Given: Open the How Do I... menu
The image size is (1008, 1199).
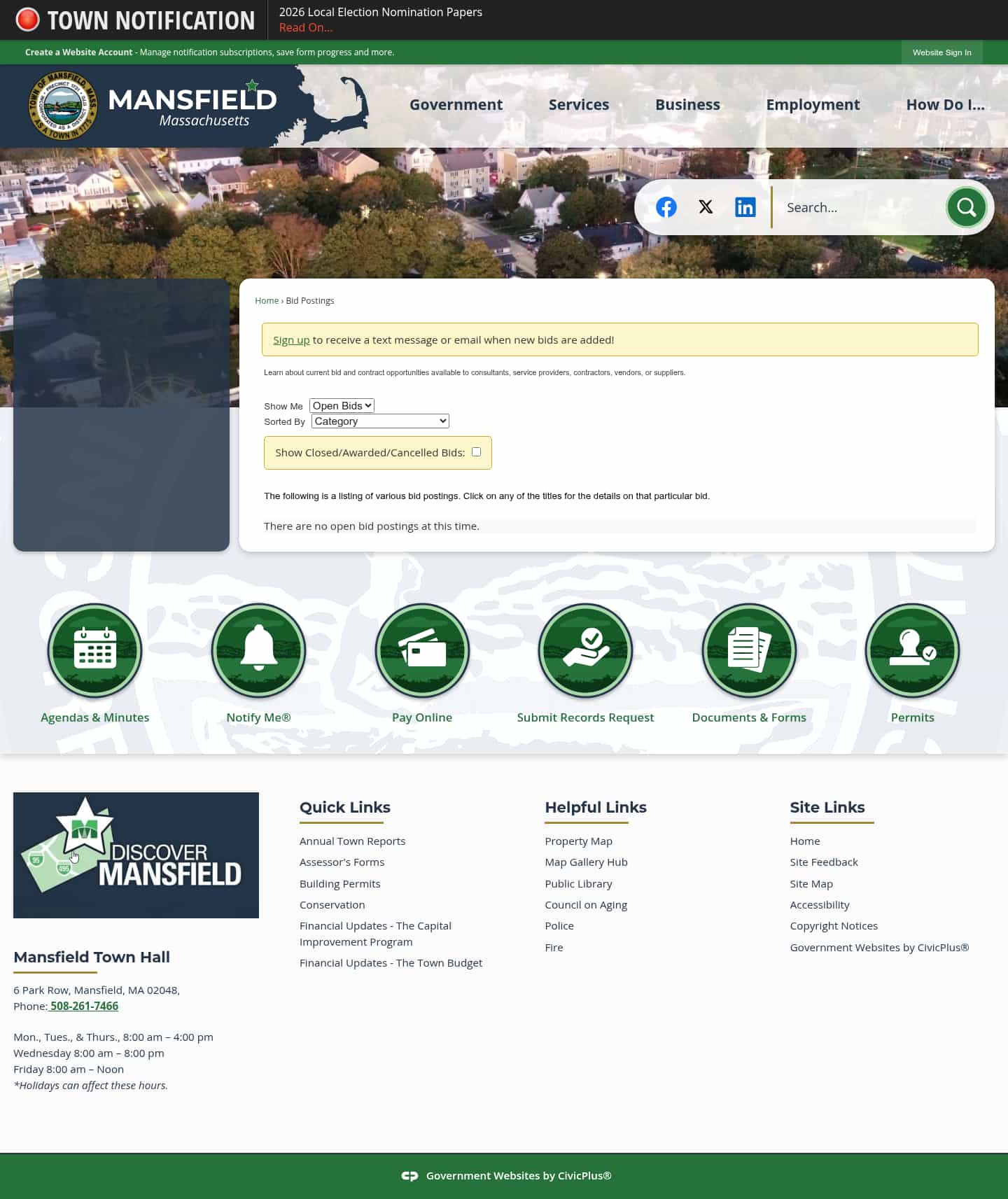Looking at the screenshot, I should [945, 105].
